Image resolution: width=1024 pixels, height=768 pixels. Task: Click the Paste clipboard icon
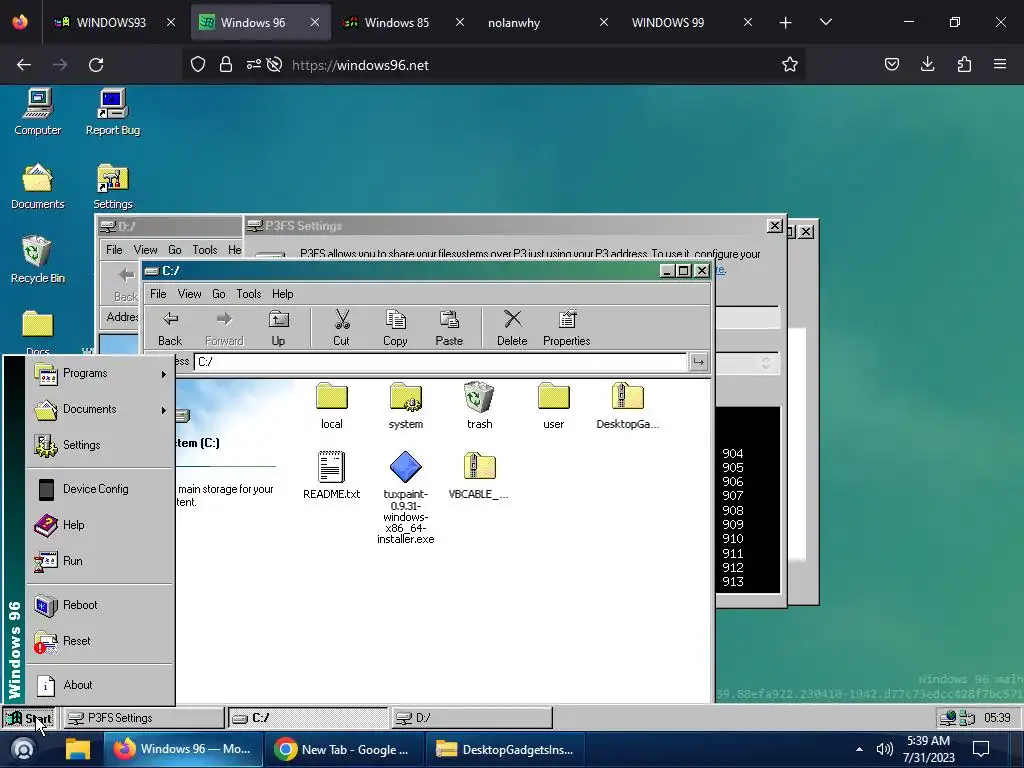point(449,328)
